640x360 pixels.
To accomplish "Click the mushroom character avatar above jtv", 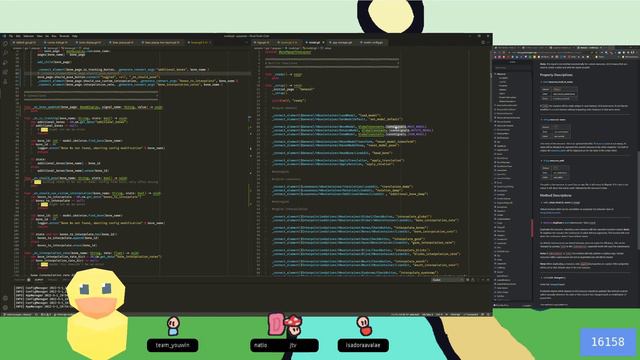I will [x=293, y=324].
